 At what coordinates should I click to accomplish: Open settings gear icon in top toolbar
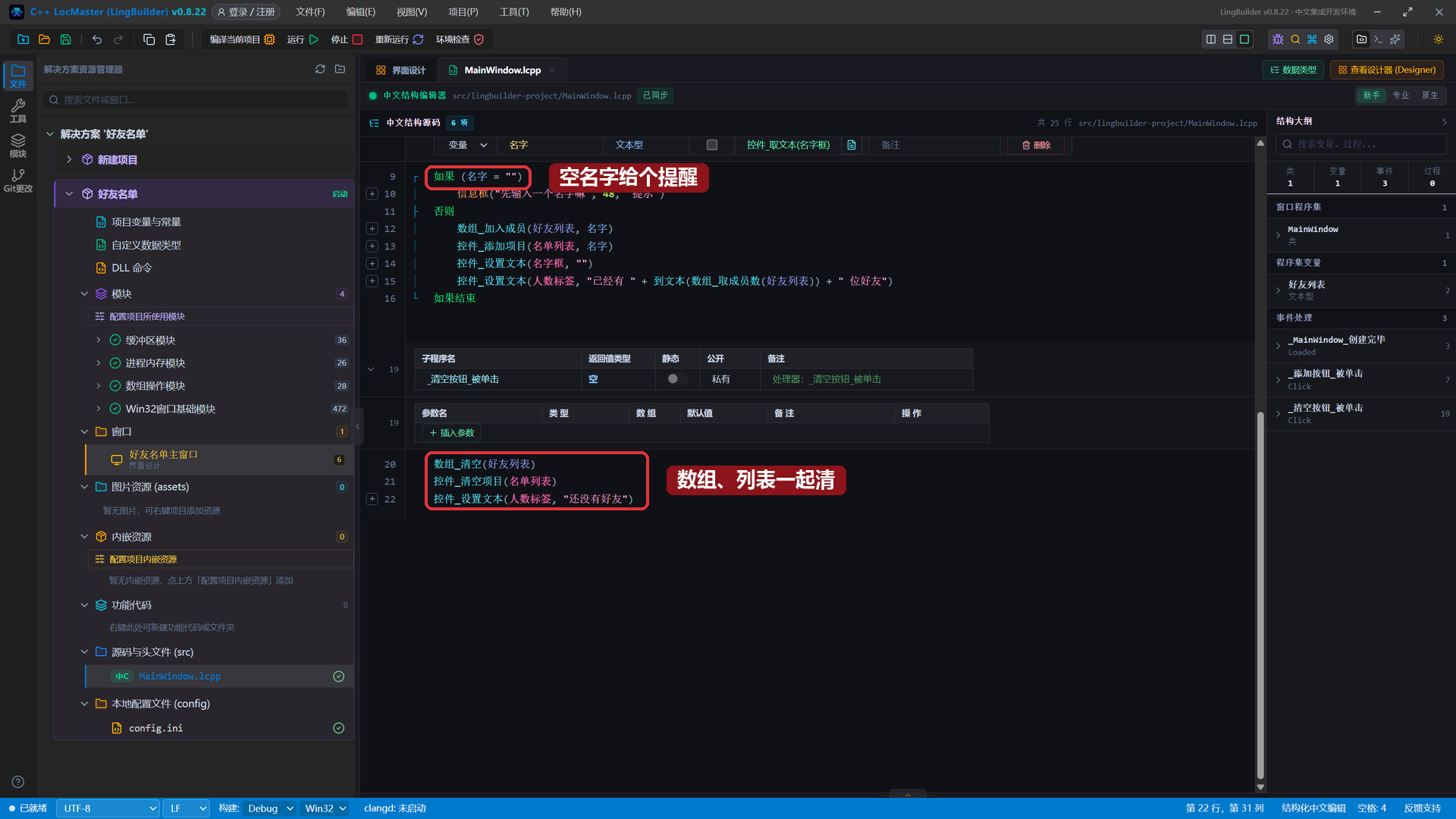click(x=1329, y=39)
